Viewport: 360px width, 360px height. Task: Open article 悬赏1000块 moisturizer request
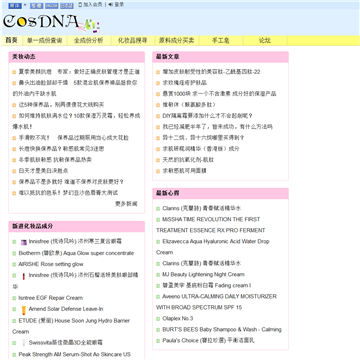[219, 94]
